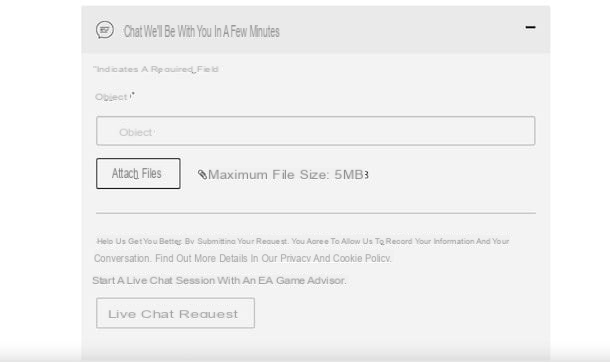610x362 pixels.
Task: Click the Indicates A Required Field note
Action: coord(156,69)
